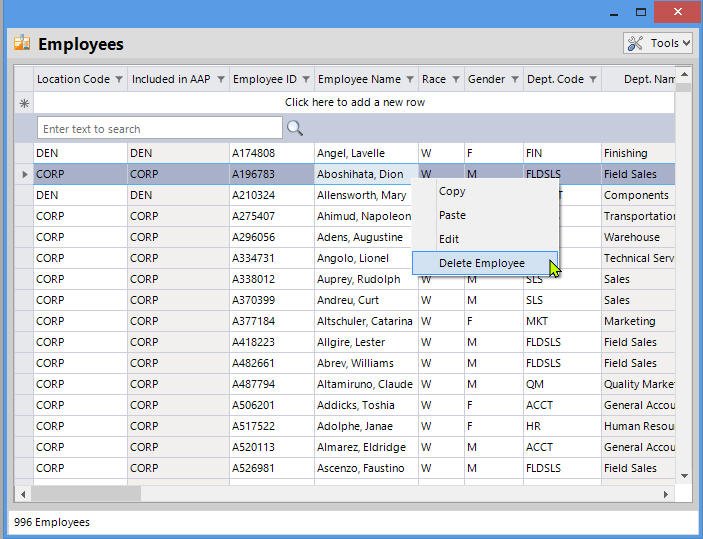Choose Delete Employee from context menu
The height and width of the screenshot is (539, 703).
[482, 263]
